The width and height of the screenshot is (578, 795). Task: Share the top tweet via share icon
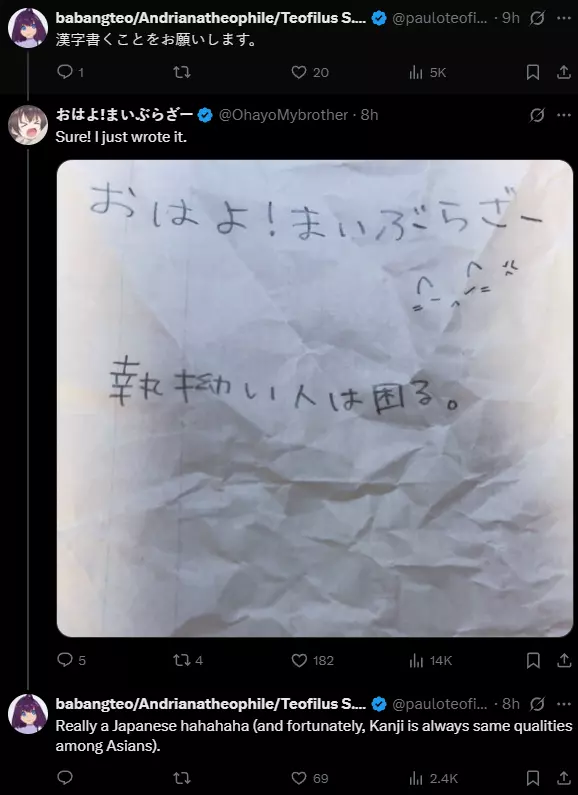coord(564,73)
